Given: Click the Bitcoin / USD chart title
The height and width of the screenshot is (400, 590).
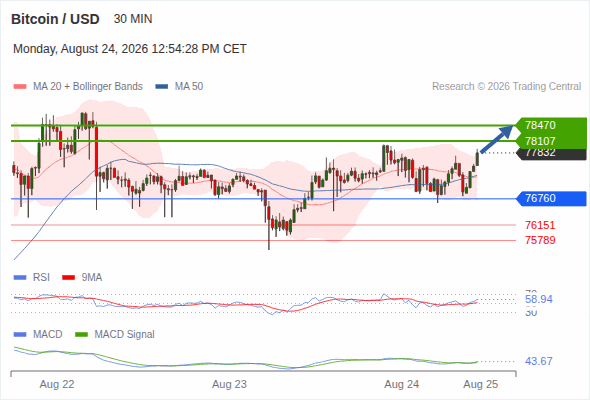Looking at the screenshot, I should tap(55, 19).
